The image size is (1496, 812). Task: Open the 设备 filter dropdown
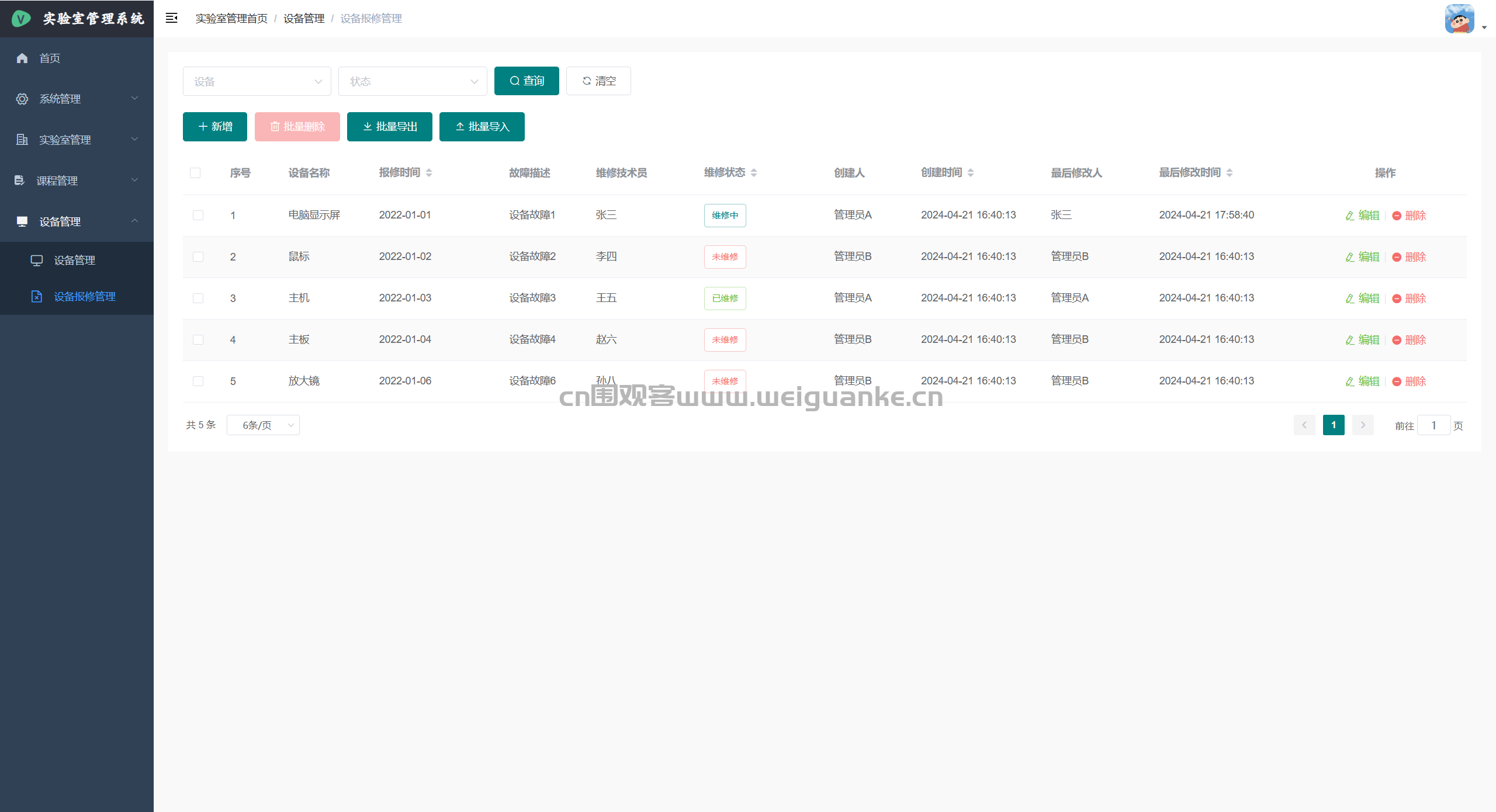coord(257,81)
